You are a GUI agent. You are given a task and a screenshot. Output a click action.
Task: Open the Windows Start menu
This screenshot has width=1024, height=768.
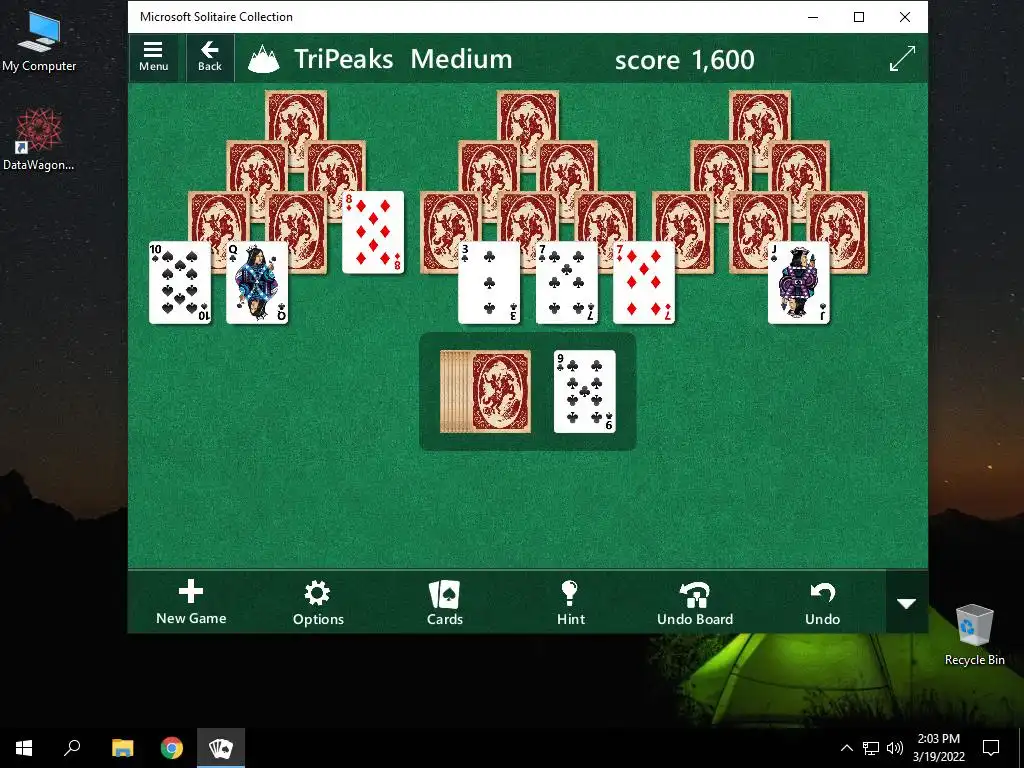[x=24, y=748]
